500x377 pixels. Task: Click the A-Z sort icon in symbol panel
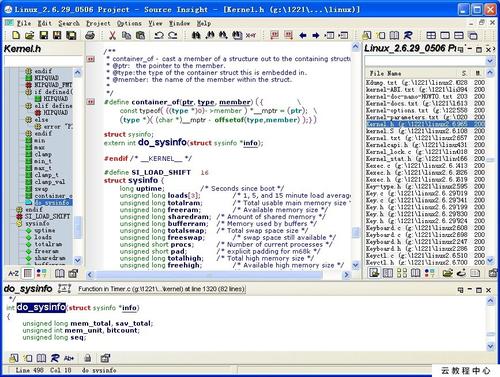[x=13, y=274]
